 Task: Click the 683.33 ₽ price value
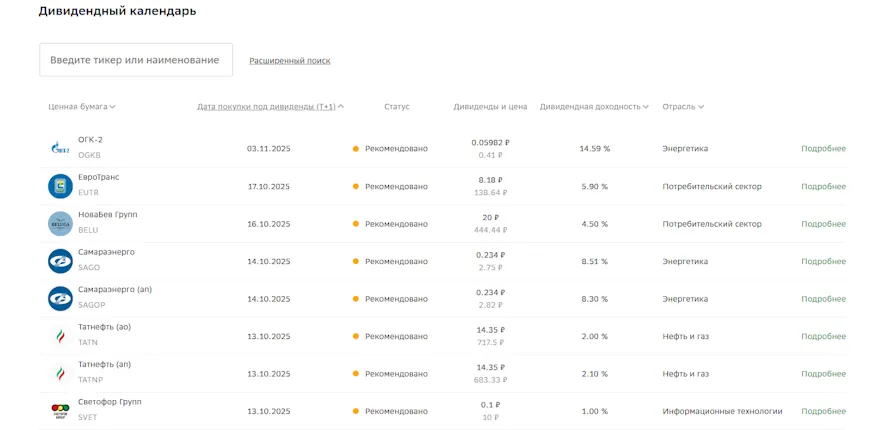[x=490, y=380]
